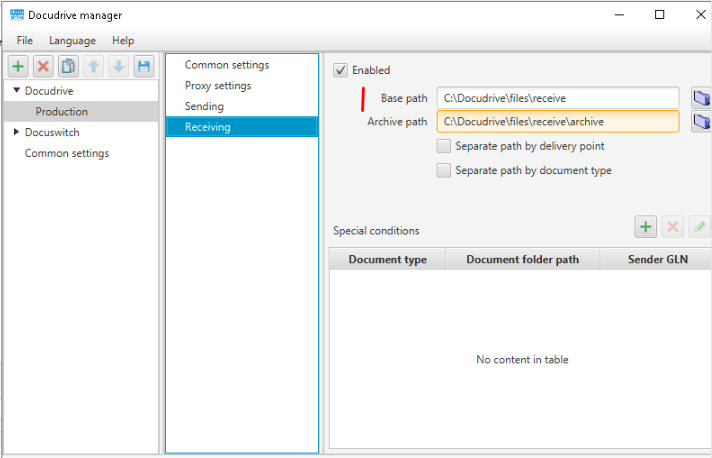Add a special condition with green plus
Screen dimensions: 712x458
tap(645, 227)
